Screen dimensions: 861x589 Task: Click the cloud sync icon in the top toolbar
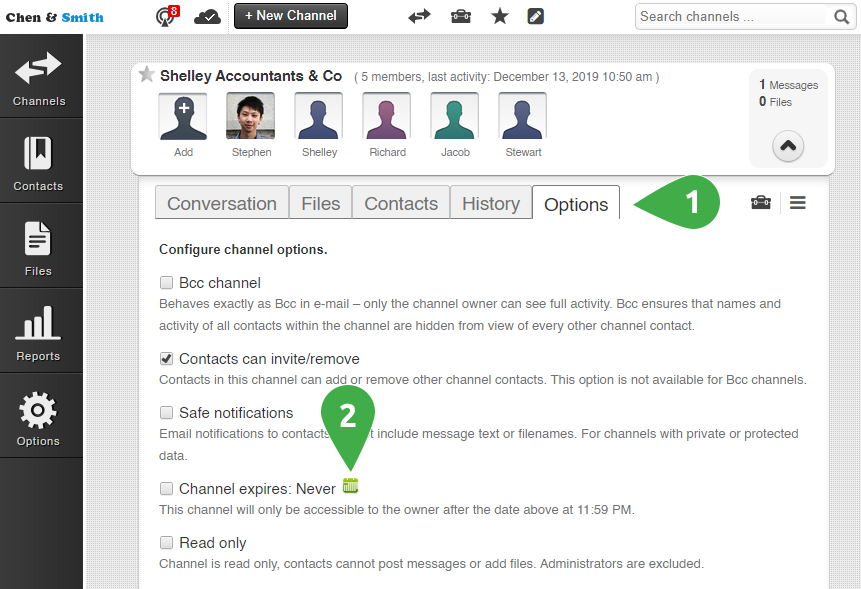click(x=208, y=15)
